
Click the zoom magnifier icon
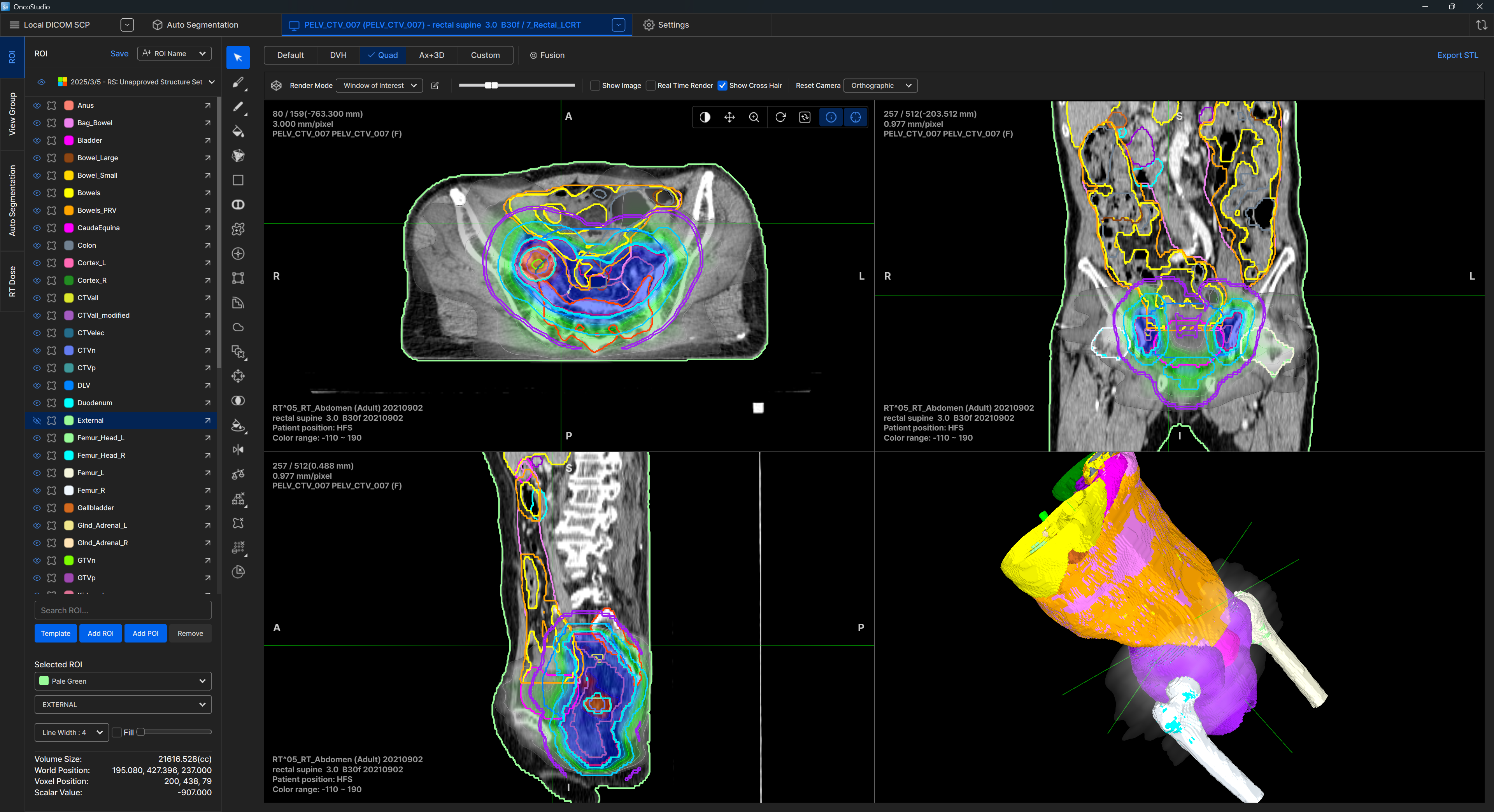[754, 117]
